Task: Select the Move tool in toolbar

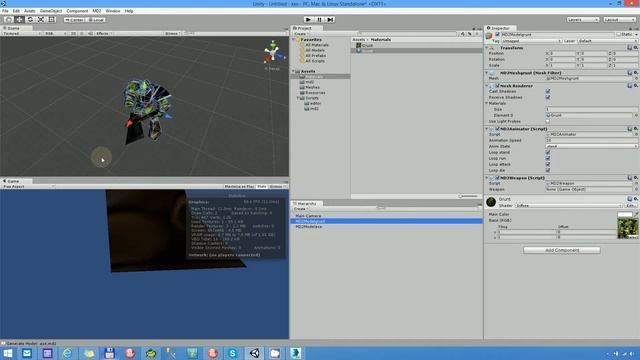Action: pyautogui.click(x=19, y=20)
